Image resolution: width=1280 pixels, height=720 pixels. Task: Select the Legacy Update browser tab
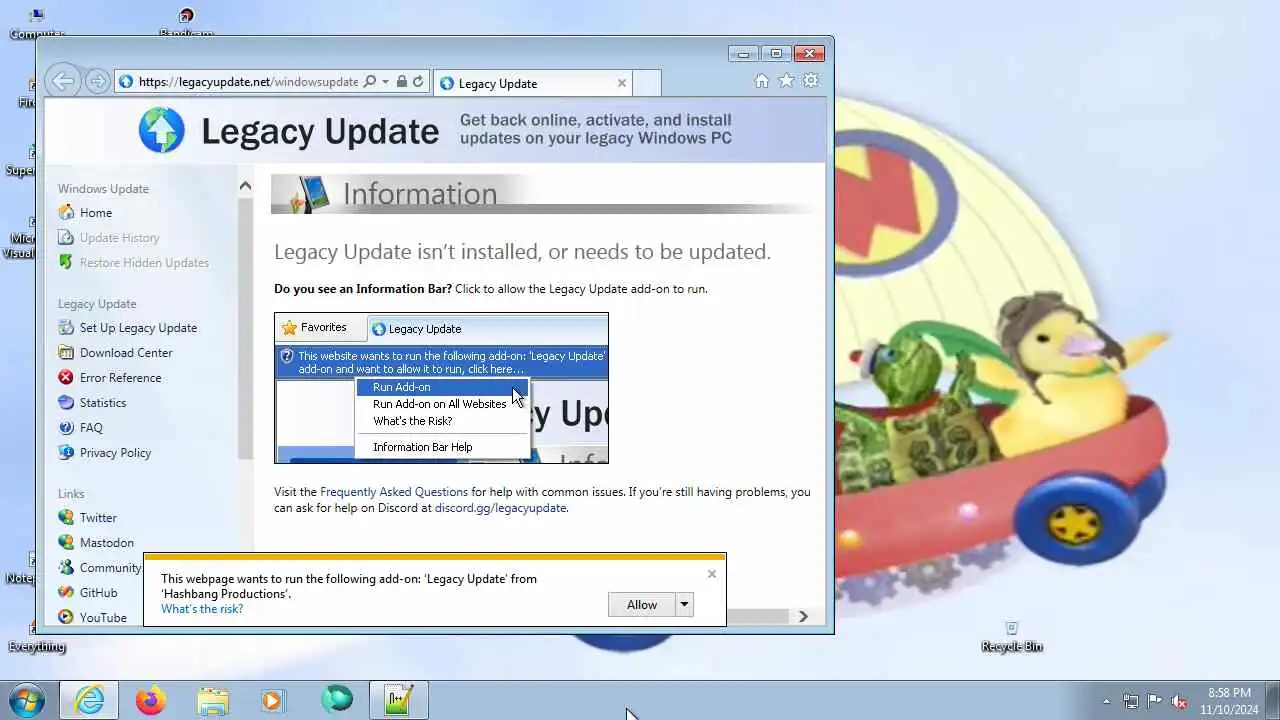[533, 83]
